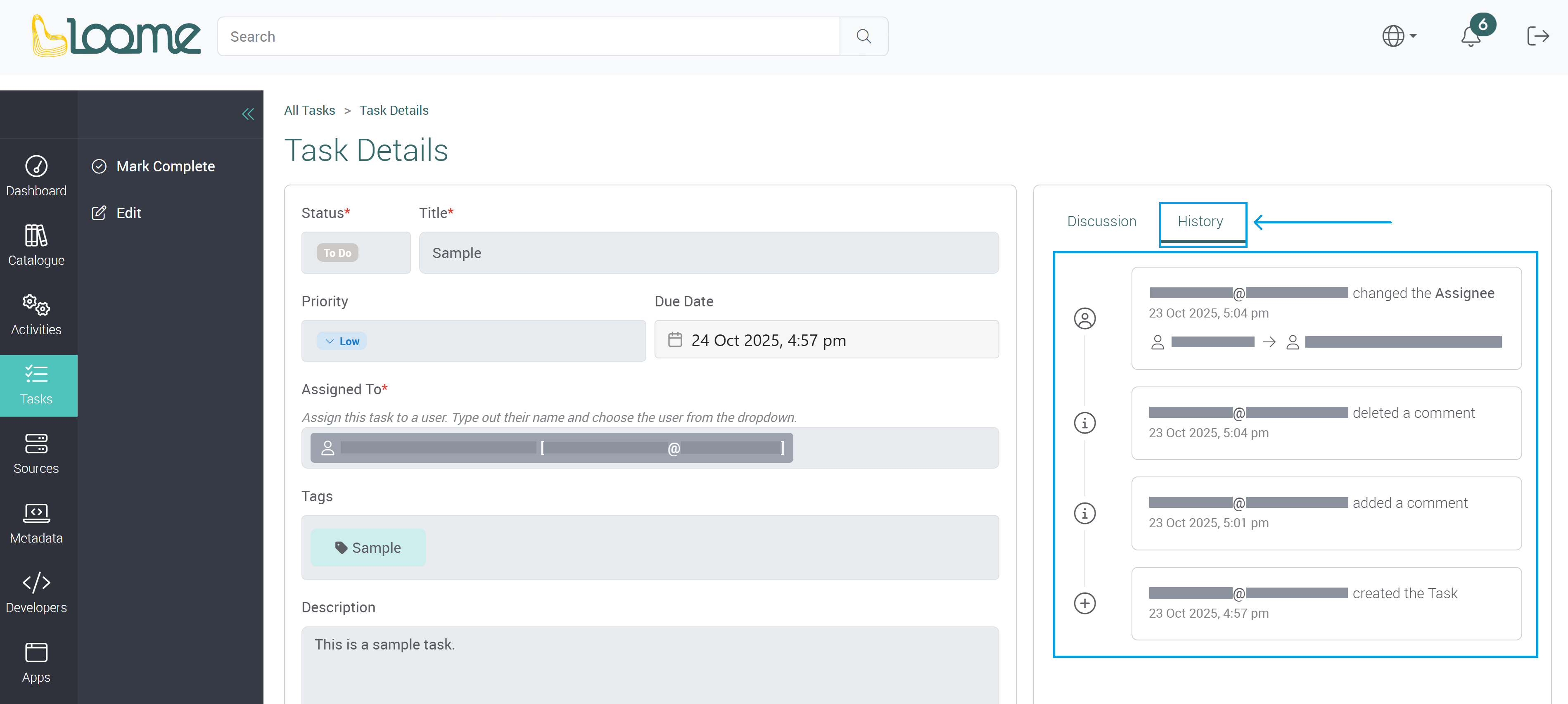Click the Tasks sidebar icon
Viewport: 1568px width, 704px height.
click(36, 383)
